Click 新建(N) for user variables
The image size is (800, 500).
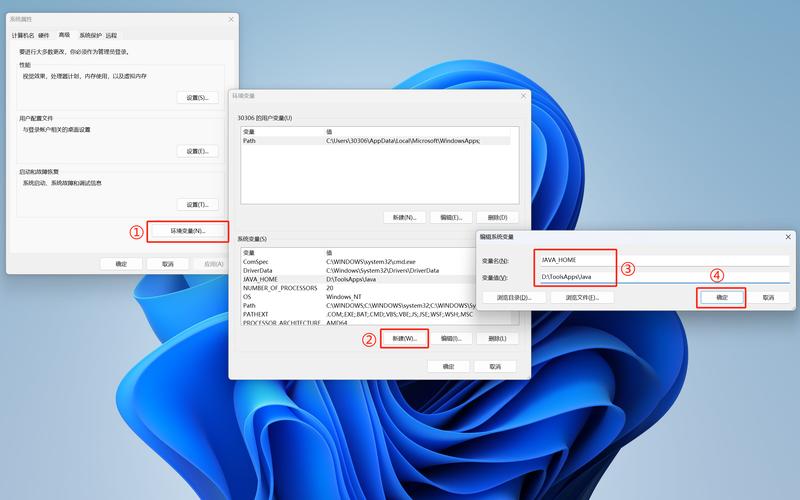(x=405, y=217)
